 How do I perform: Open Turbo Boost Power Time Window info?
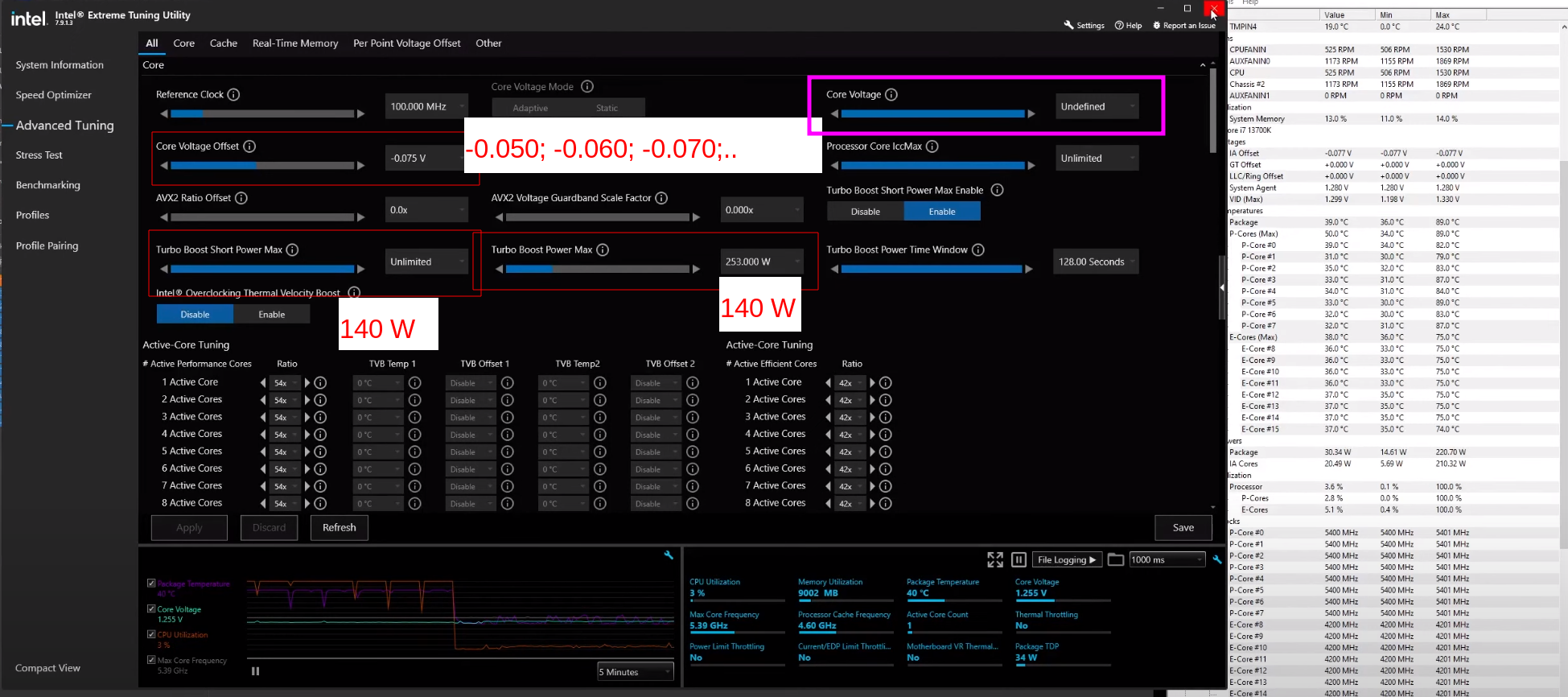click(x=978, y=250)
